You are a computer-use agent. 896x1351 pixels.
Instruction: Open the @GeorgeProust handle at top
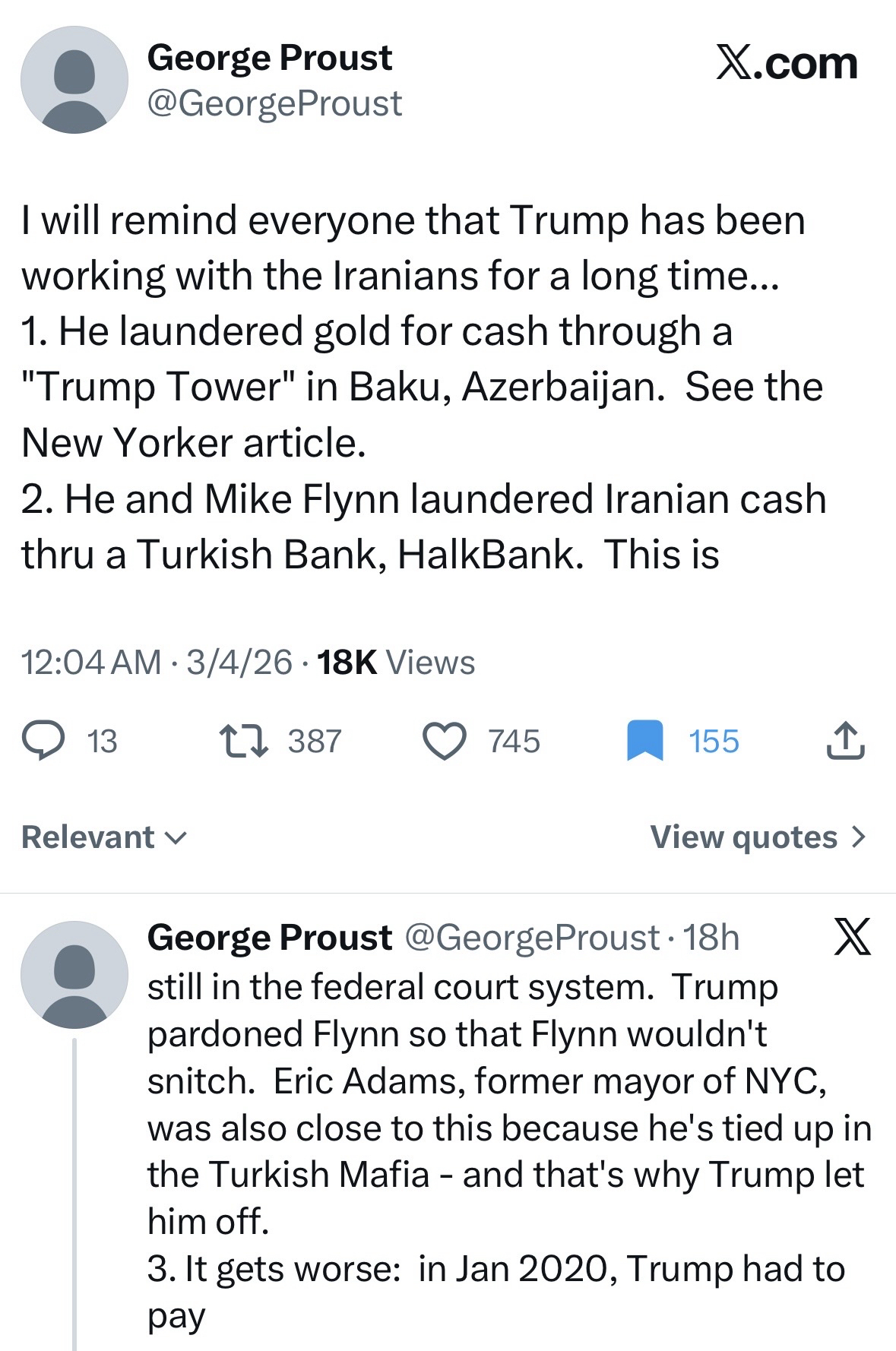coord(274,103)
